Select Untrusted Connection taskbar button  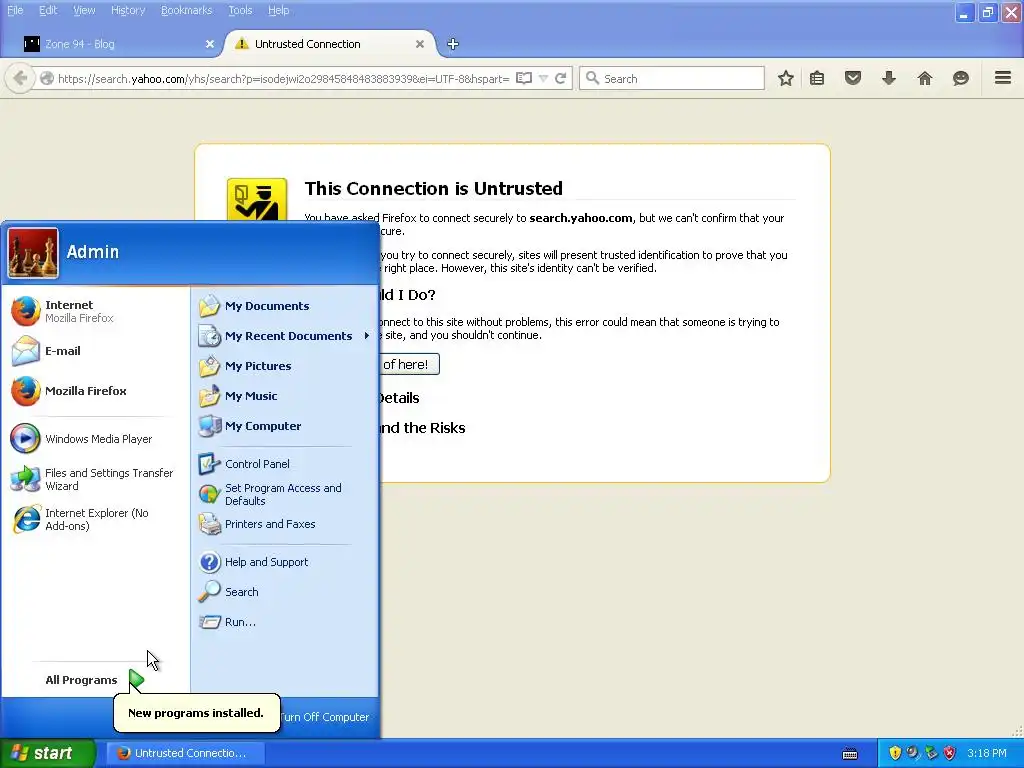pos(185,753)
